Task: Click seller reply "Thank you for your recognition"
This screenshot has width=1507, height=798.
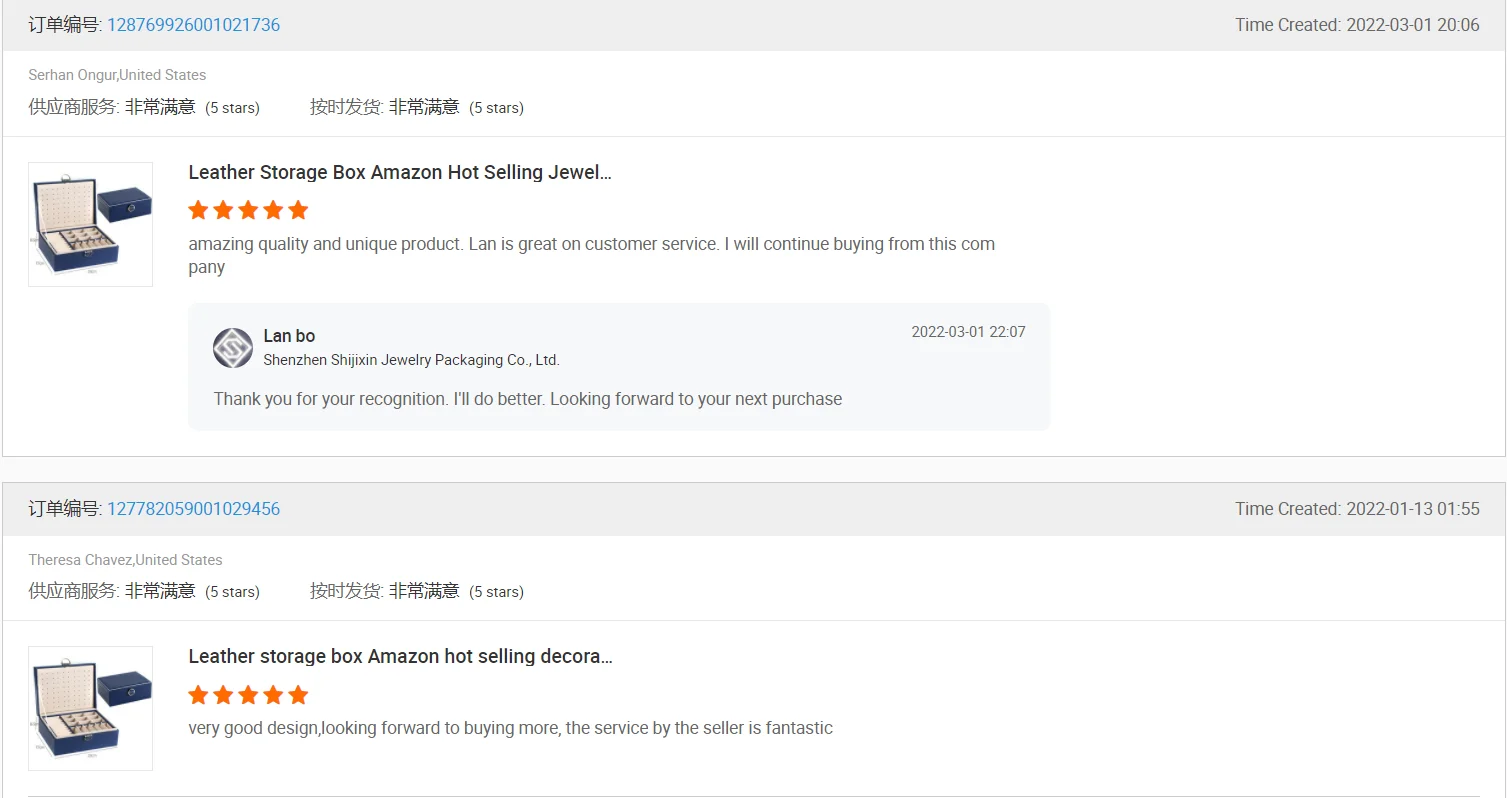Action: [x=527, y=399]
